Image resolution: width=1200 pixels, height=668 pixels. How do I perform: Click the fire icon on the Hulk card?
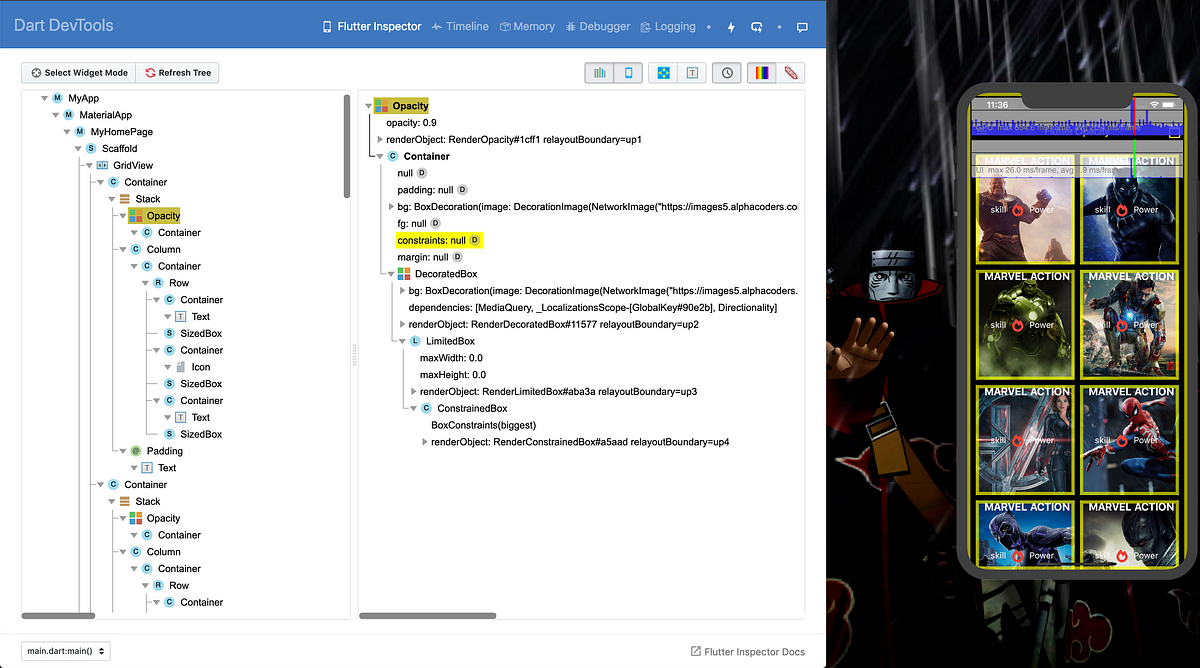click(1018, 325)
